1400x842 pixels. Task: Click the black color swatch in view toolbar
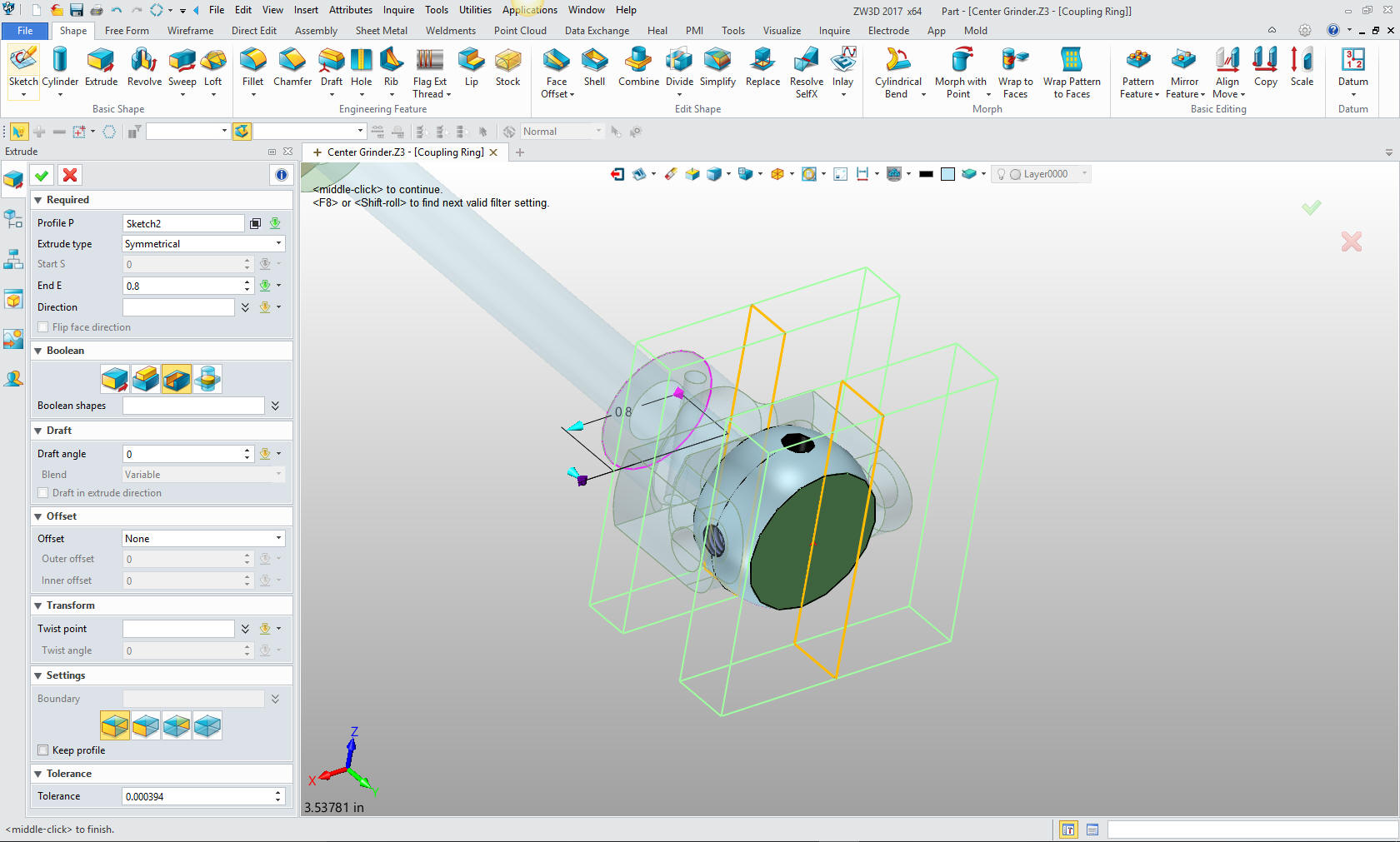926,174
